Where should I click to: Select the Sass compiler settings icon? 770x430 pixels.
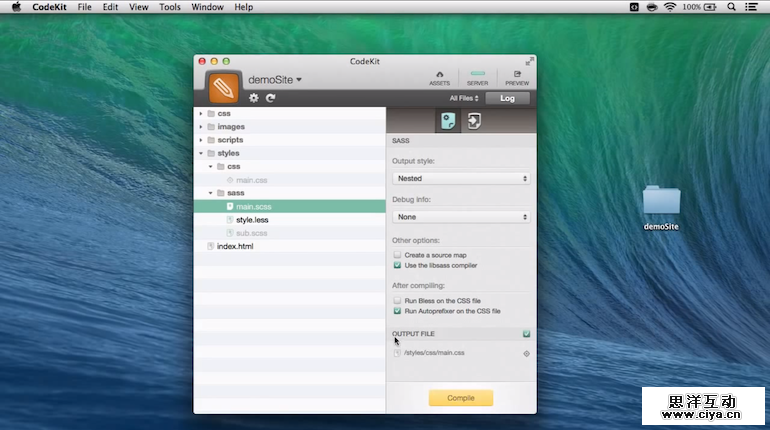449,121
